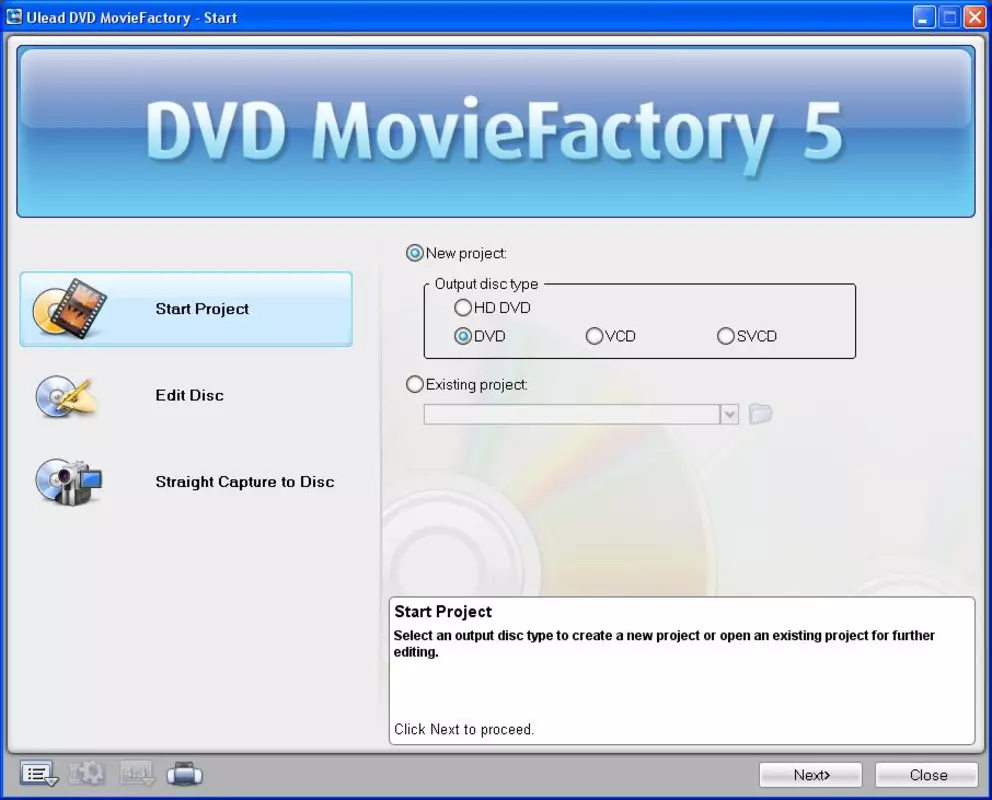This screenshot has width=992, height=800.
Task: Click the Edit Disc icon
Action: [x=66, y=397]
